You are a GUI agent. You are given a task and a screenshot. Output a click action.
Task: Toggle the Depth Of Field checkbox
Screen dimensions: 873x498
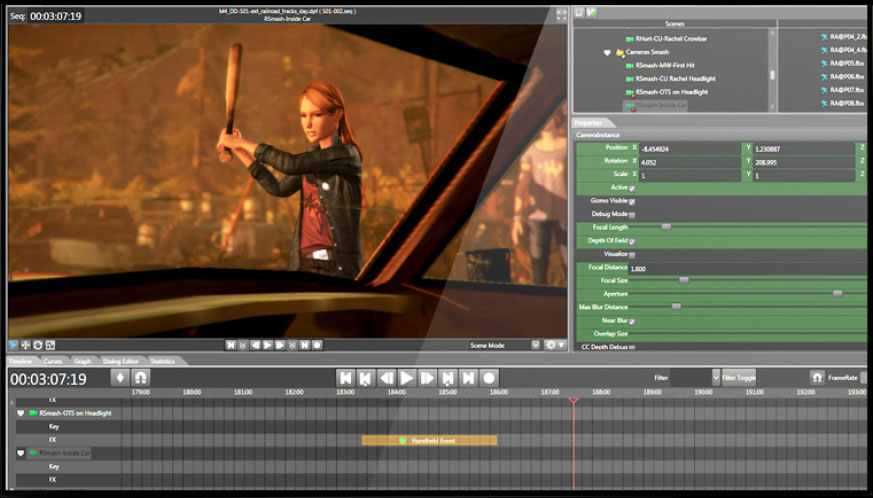[632, 241]
